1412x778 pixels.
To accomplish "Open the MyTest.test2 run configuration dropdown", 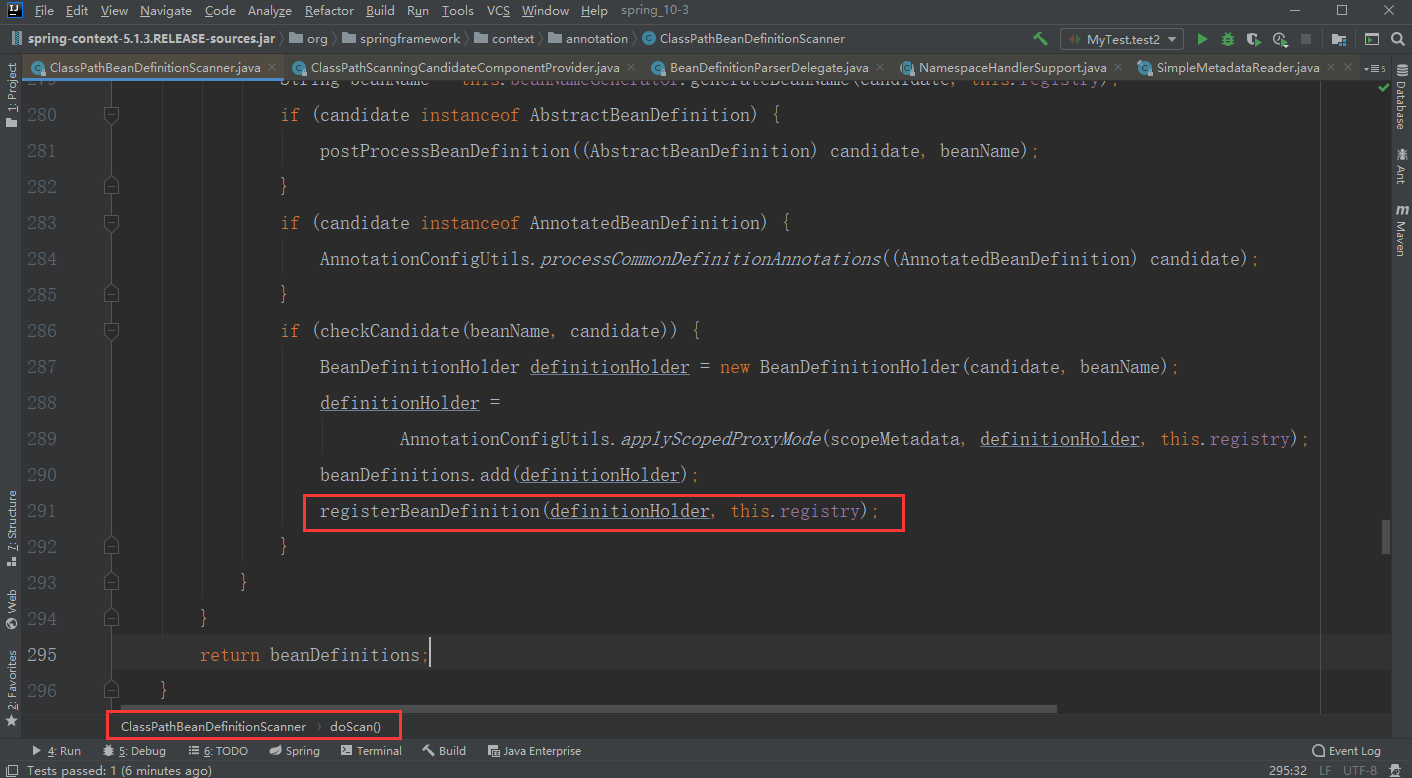I will click(x=1121, y=39).
